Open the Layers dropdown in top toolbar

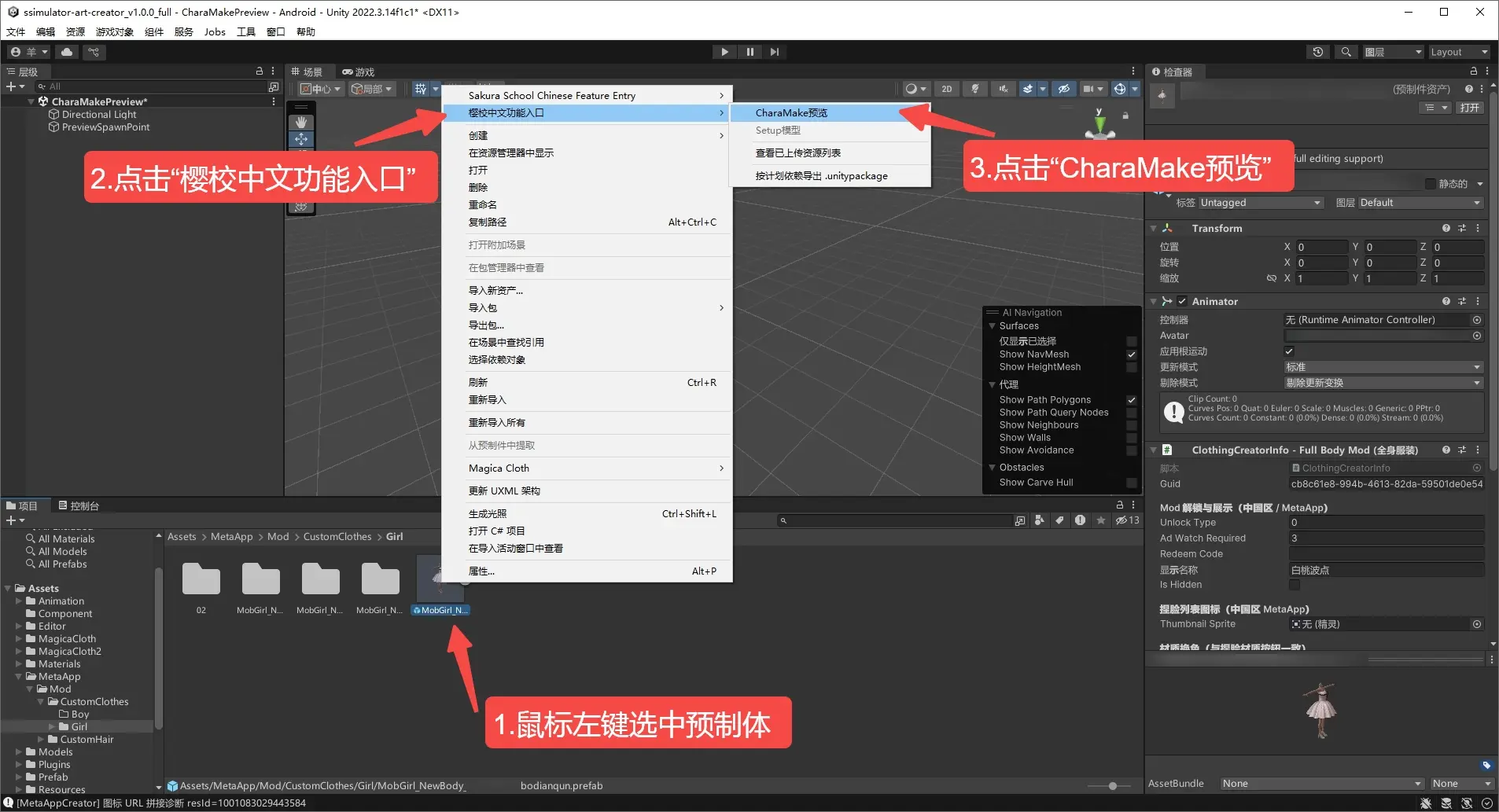(1393, 52)
